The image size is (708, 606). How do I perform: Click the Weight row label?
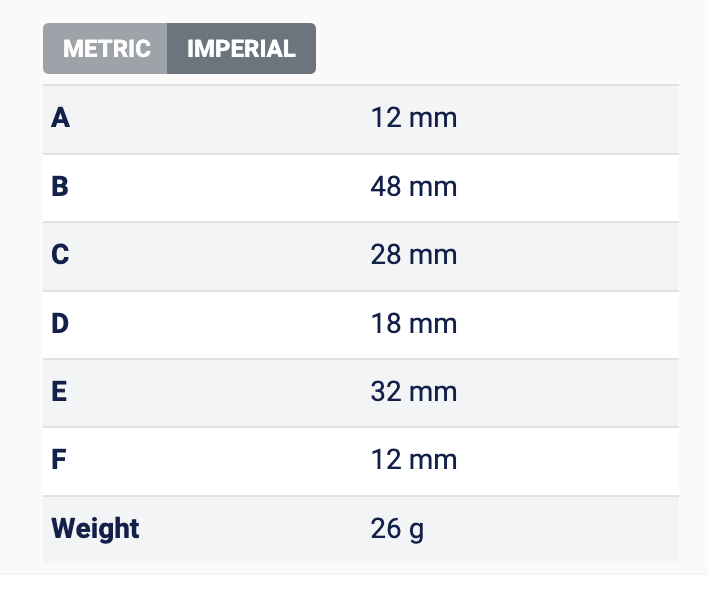(x=95, y=528)
